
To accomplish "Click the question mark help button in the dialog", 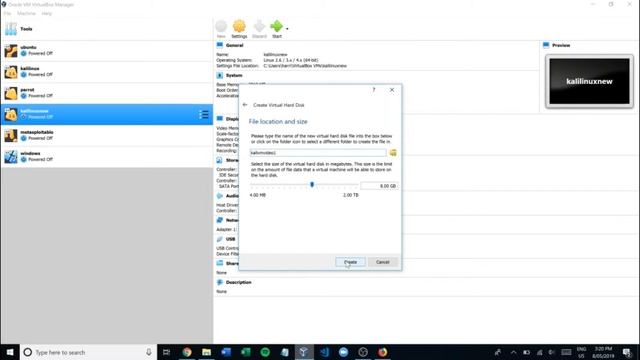I will point(373,90).
